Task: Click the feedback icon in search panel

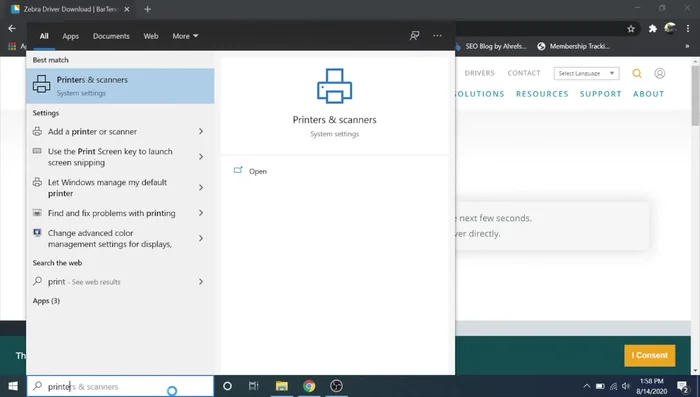Action: [x=414, y=36]
